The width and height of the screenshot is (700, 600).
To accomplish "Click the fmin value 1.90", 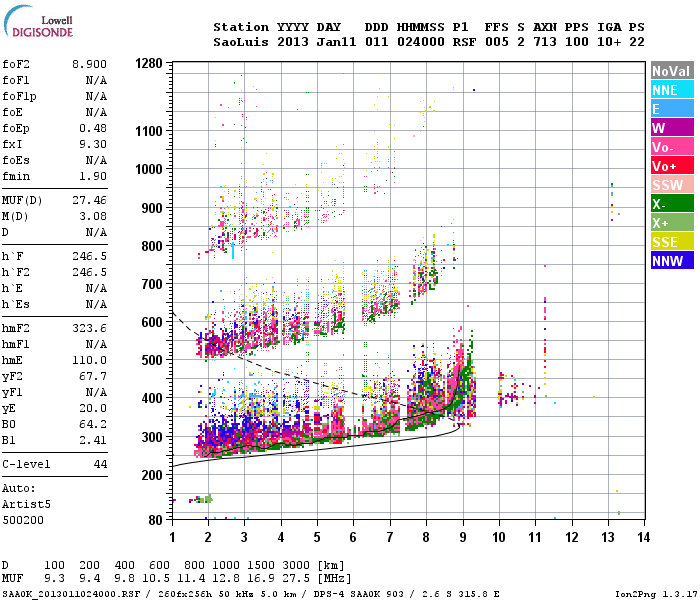I will (x=93, y=176).
